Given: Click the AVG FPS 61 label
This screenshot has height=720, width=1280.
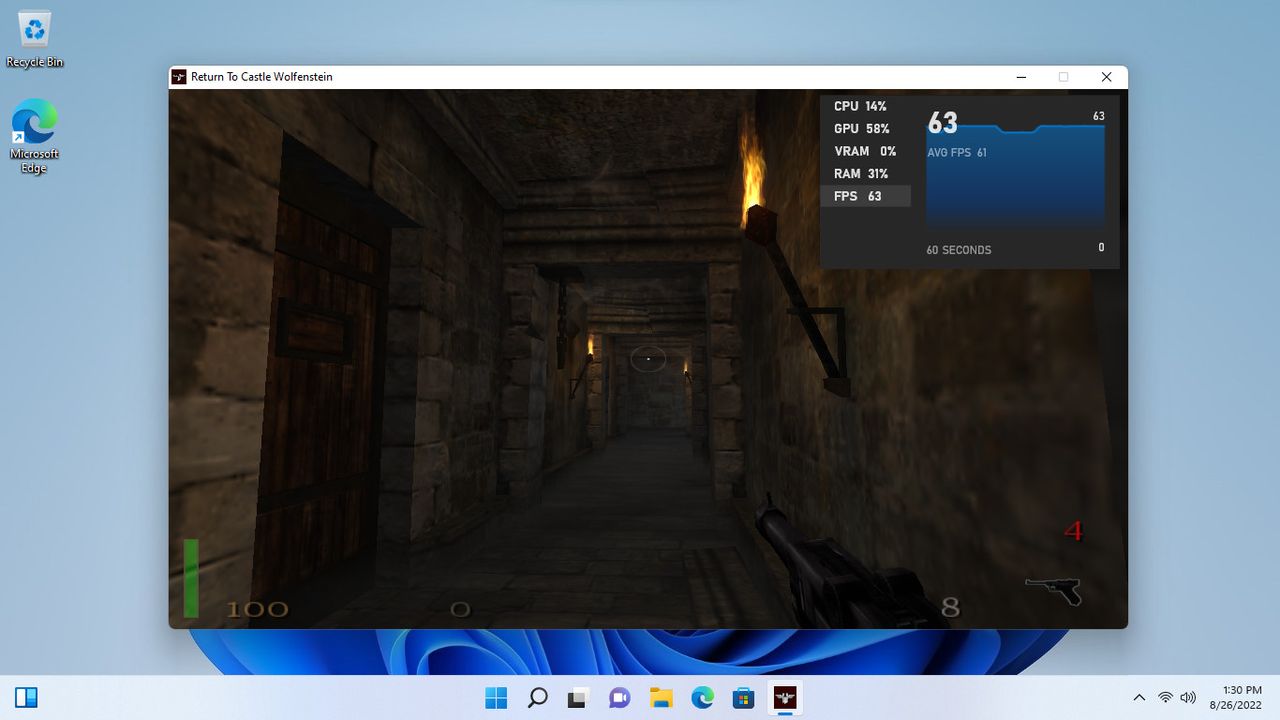Looking at the screenshot, I should [957, 153].
